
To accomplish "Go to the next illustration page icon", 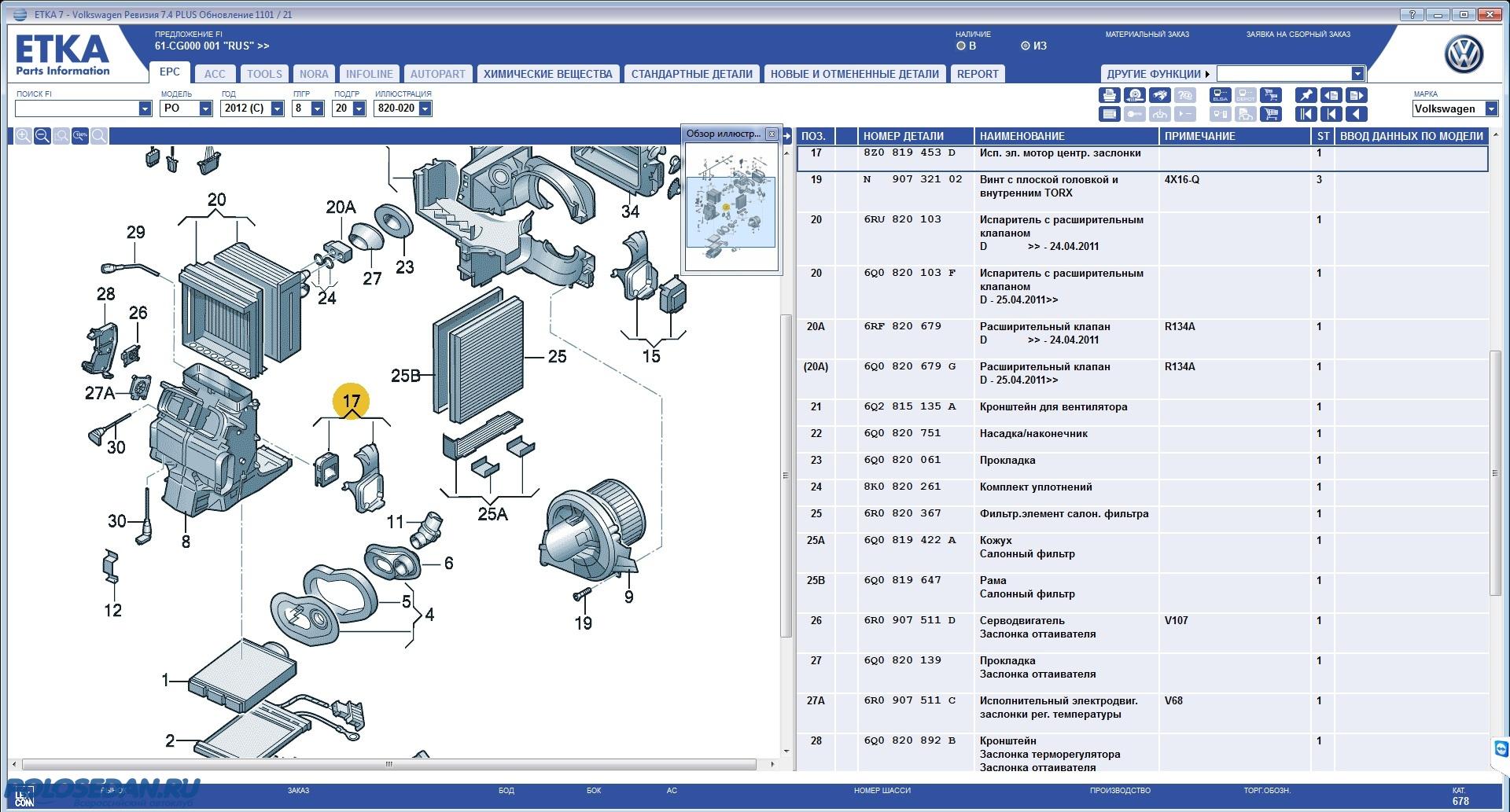I will (x=1357, y=95).
